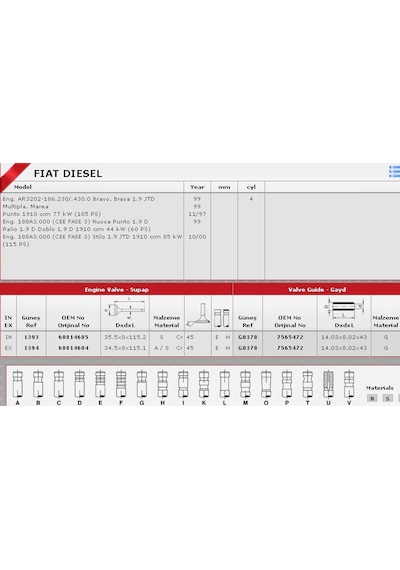Screen dimensions: 400x570
Task: Click guide dimension 14,03x8,02x43 in EX row
Action: (x=344, y=348)
